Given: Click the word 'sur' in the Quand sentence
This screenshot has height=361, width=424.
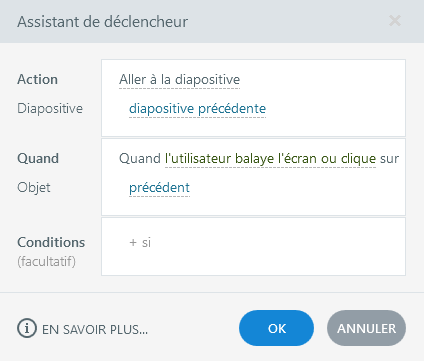Looking at the screenshot, I should 389,159.
